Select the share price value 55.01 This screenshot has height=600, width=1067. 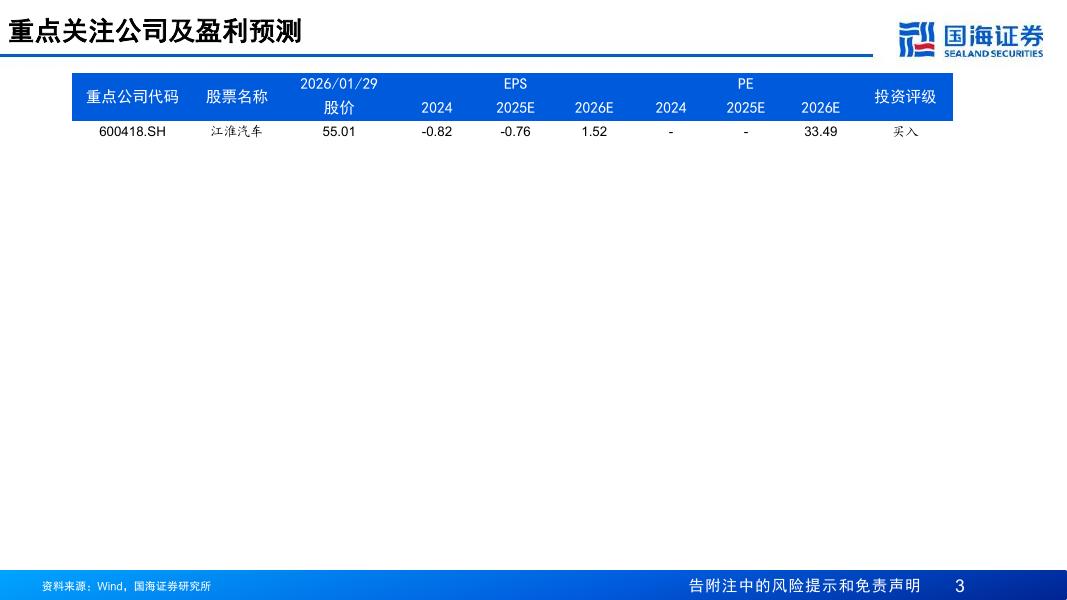pos(339,131)
